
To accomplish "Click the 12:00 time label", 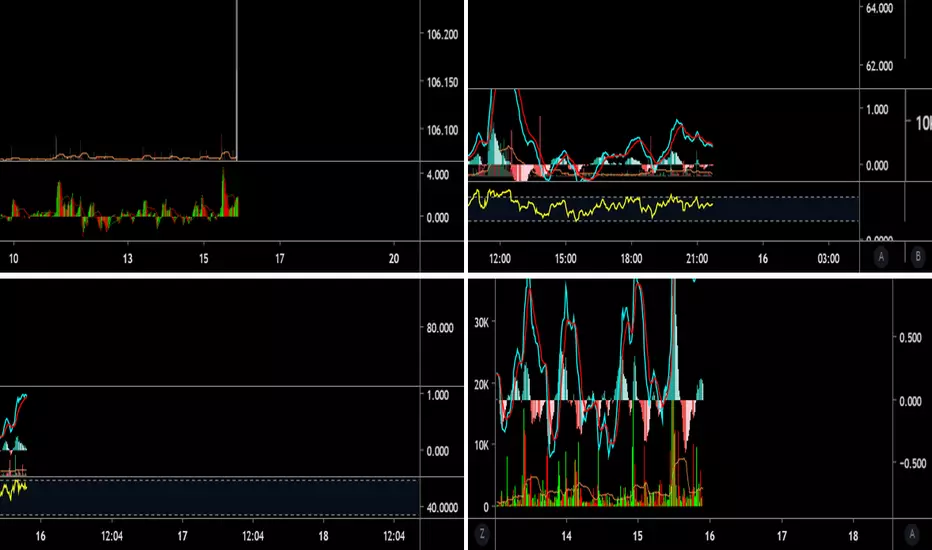I will (x=500, y=259).
